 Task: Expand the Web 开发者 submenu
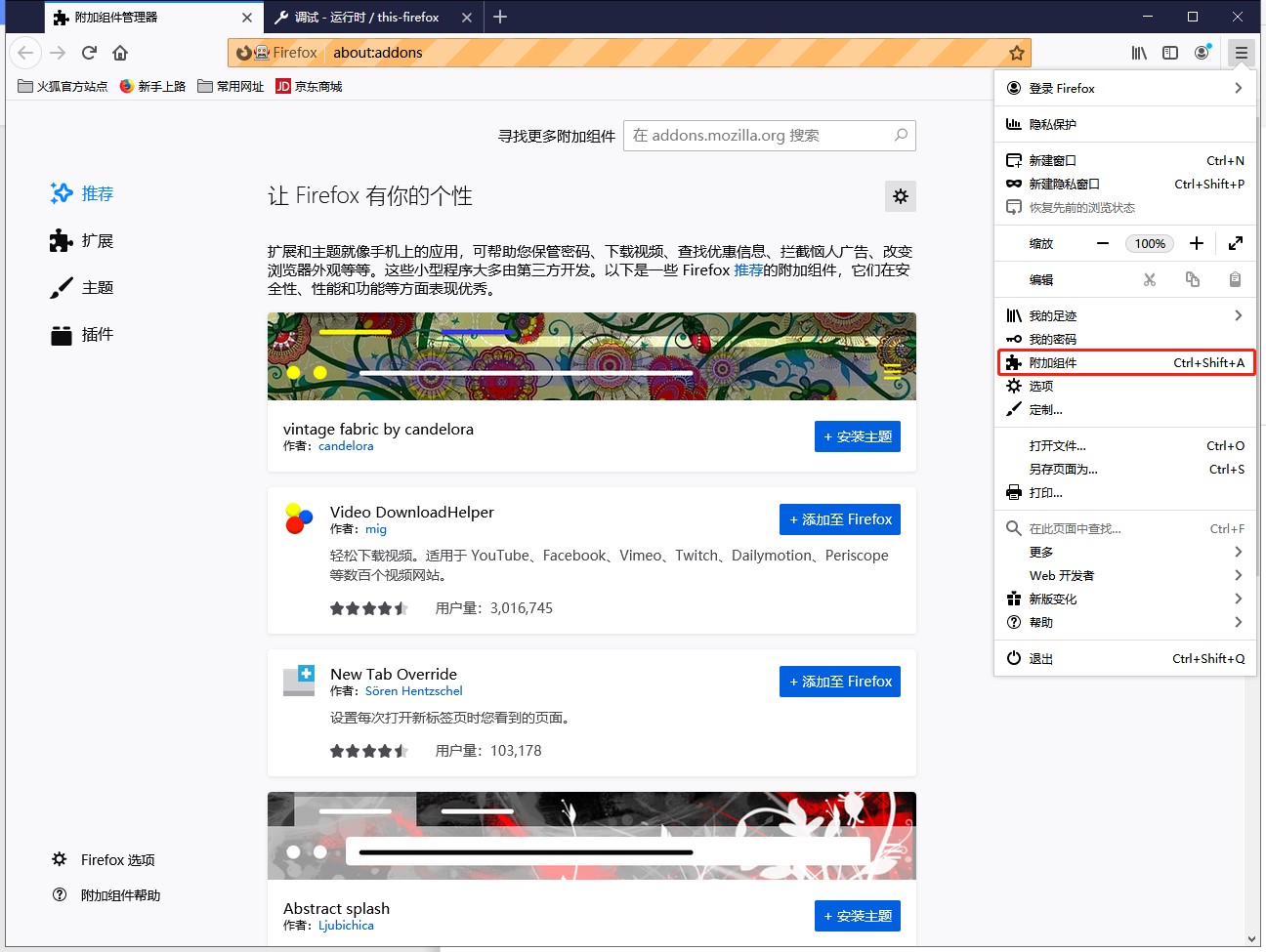pos(1238,575)
